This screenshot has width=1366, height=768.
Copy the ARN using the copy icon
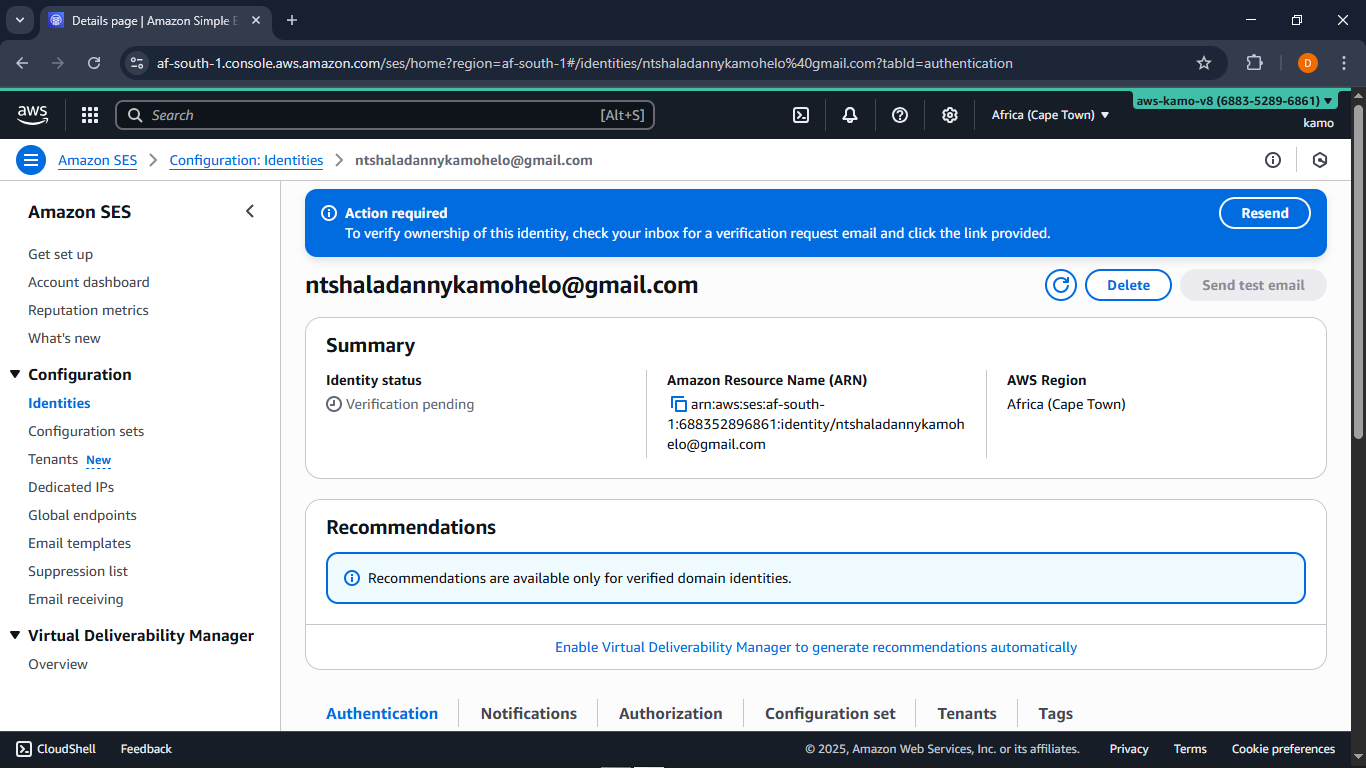click(678, 405)
